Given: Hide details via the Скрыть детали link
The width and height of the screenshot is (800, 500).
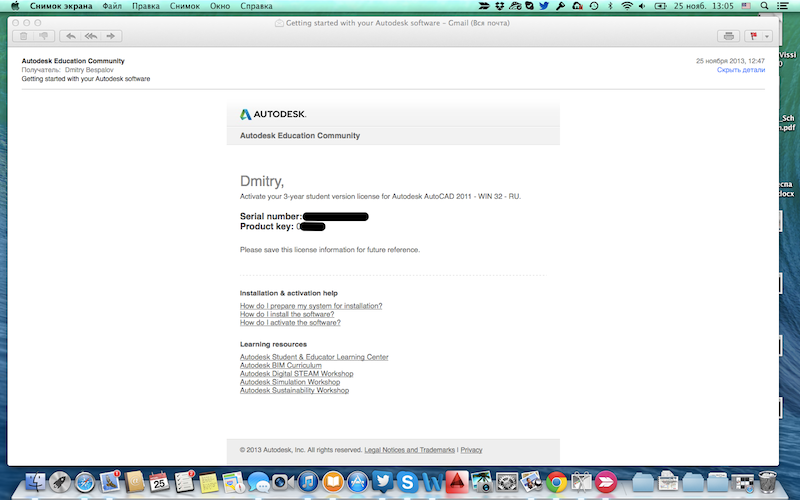Looking at the screenshot, I should [x=740, y=70].
